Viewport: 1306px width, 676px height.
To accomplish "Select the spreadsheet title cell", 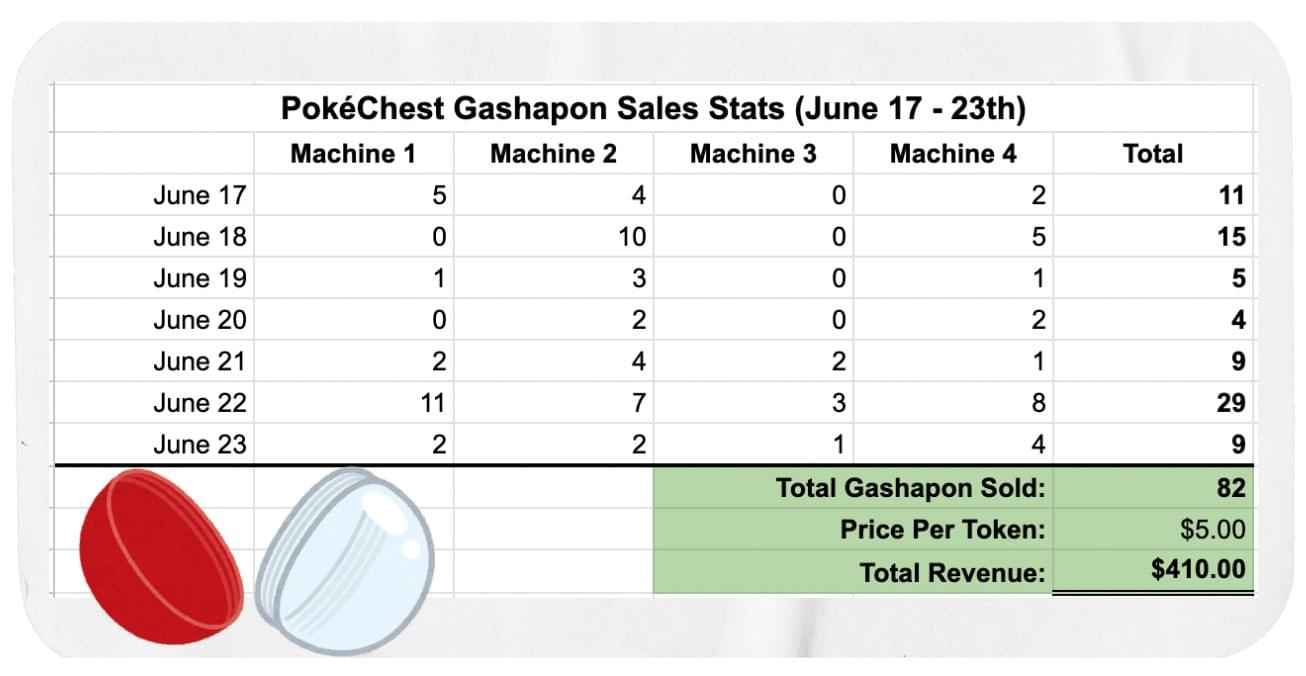I will 653,108.
